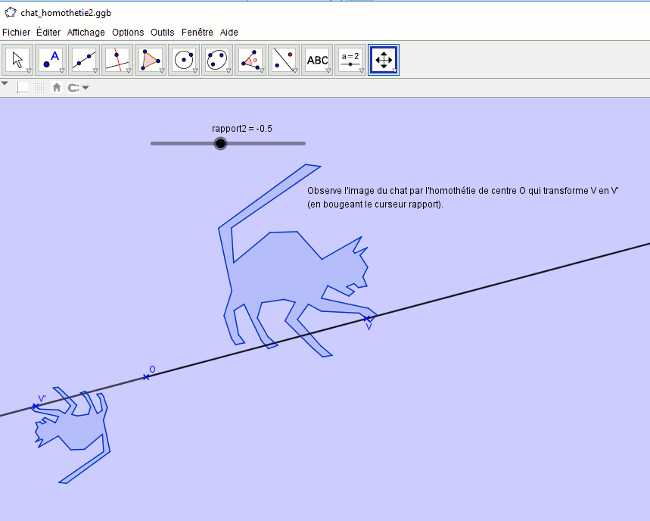This screenshot has width=650, height=521.
Task: Select the Perpendicular Line tool
Action: 117,60
